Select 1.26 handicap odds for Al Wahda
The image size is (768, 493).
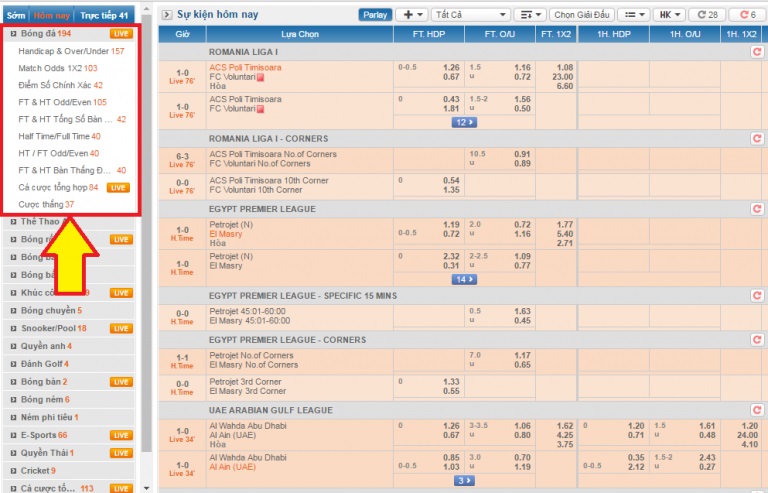[451, 425]
